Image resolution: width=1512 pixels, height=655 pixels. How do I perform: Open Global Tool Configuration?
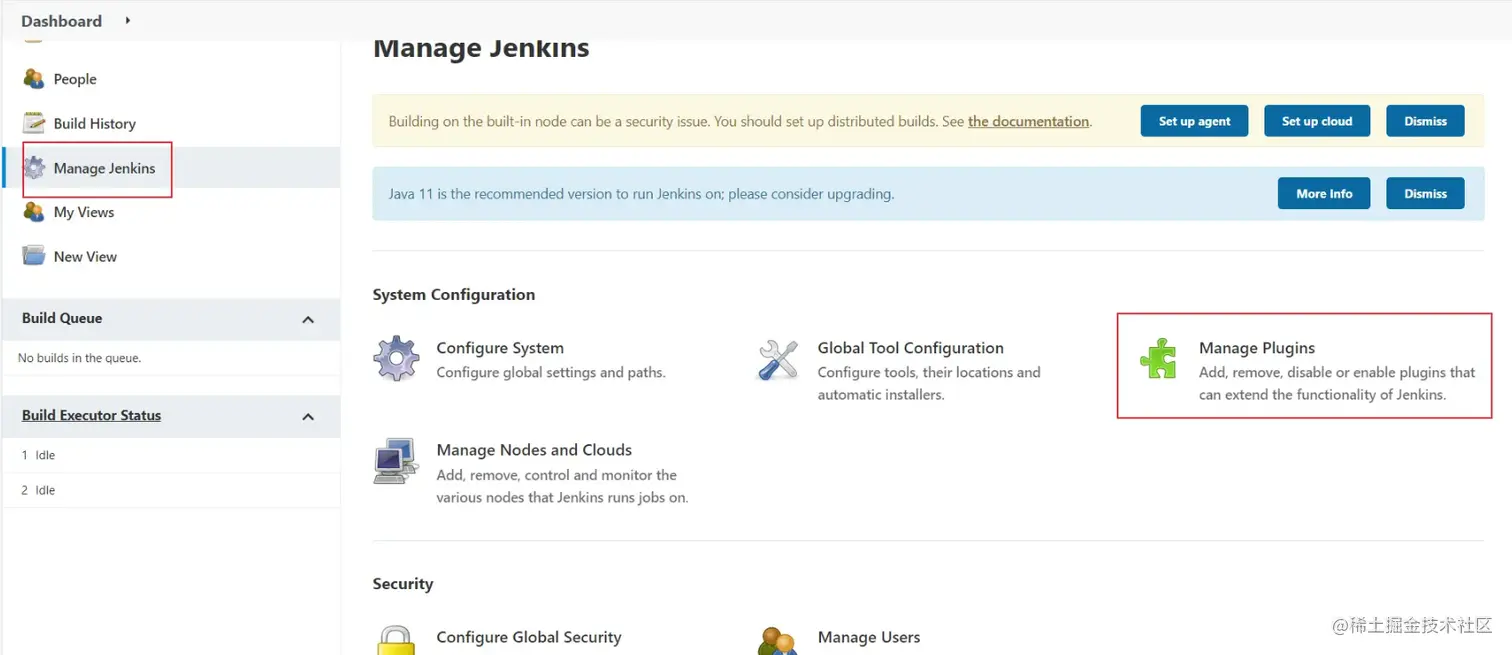[911, 348]
